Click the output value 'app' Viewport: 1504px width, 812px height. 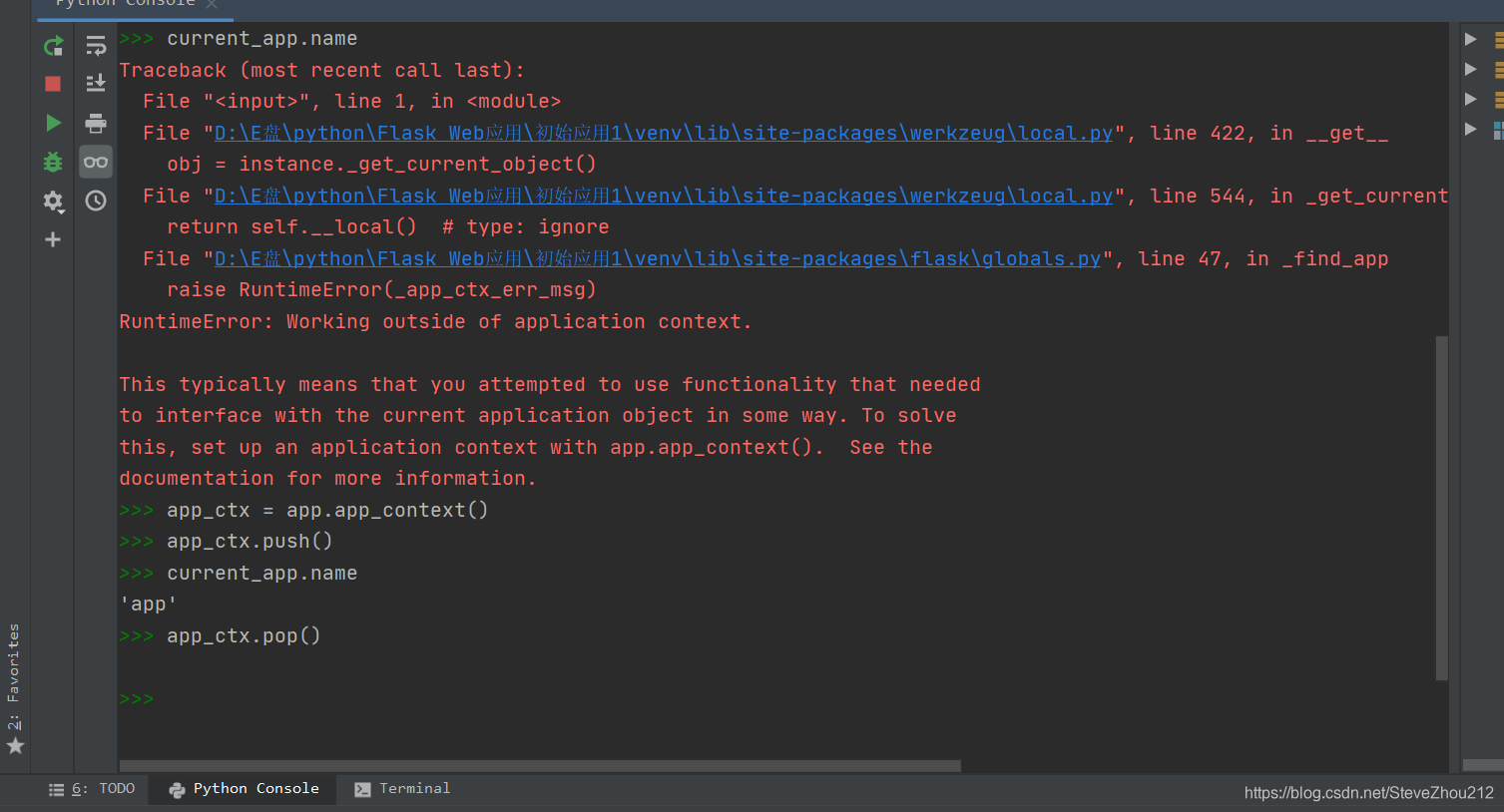click(148, 605)
